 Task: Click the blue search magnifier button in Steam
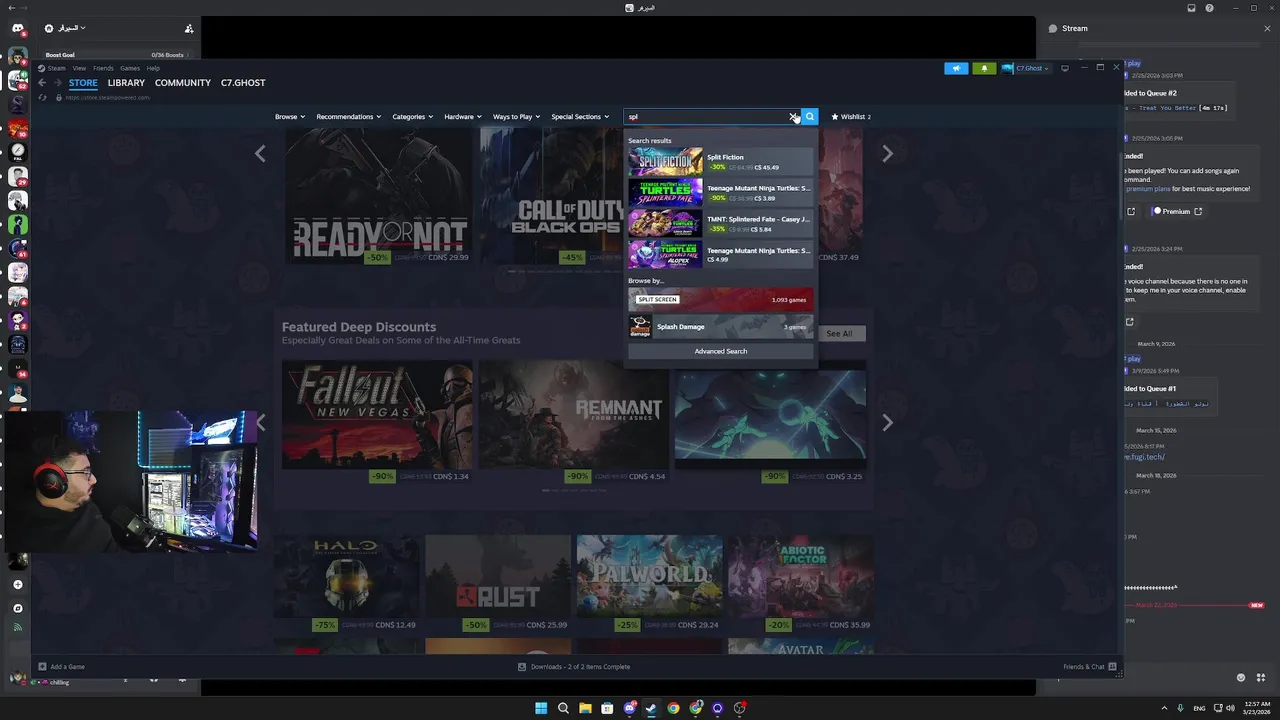[x=810, y=117]
